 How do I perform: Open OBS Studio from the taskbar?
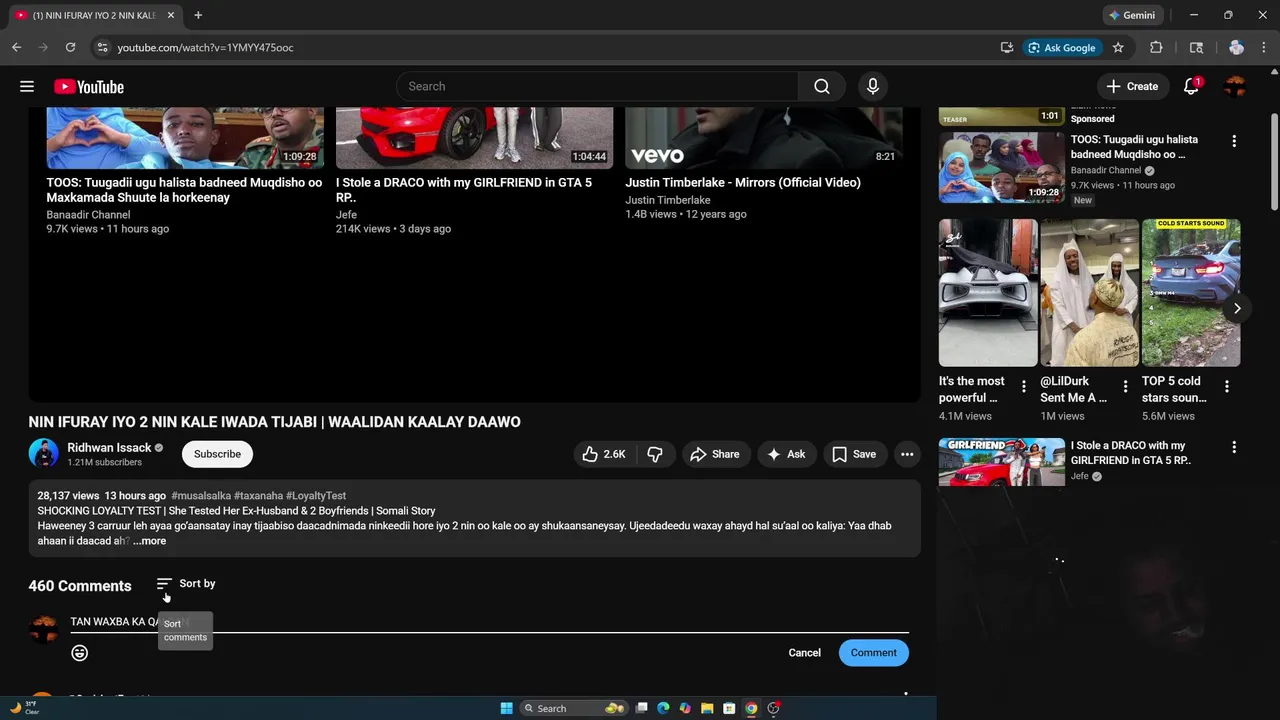(x=773, y=708)
